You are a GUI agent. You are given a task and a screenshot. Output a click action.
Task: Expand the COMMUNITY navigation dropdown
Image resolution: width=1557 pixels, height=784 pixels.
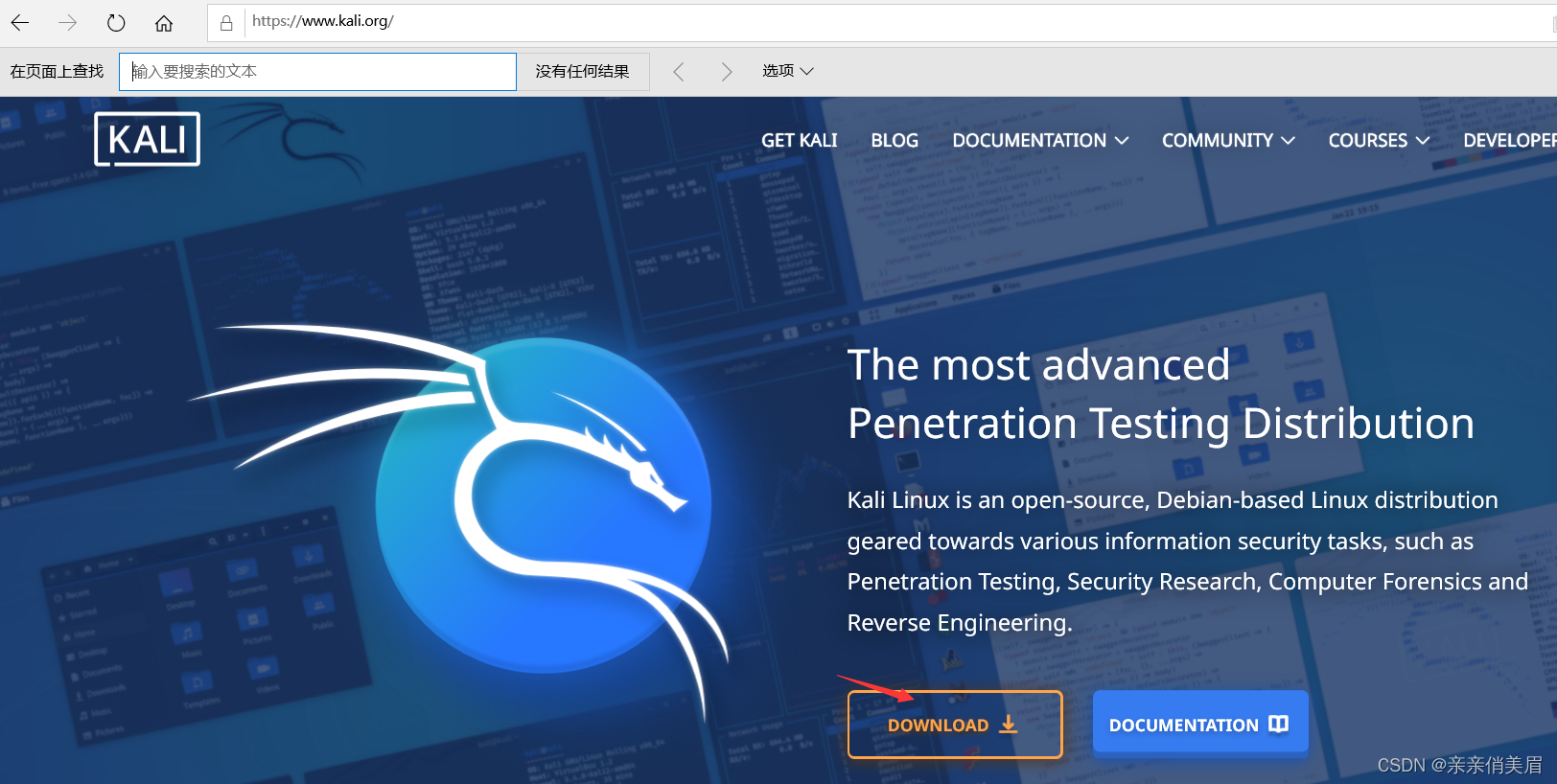pos(1228,141)
